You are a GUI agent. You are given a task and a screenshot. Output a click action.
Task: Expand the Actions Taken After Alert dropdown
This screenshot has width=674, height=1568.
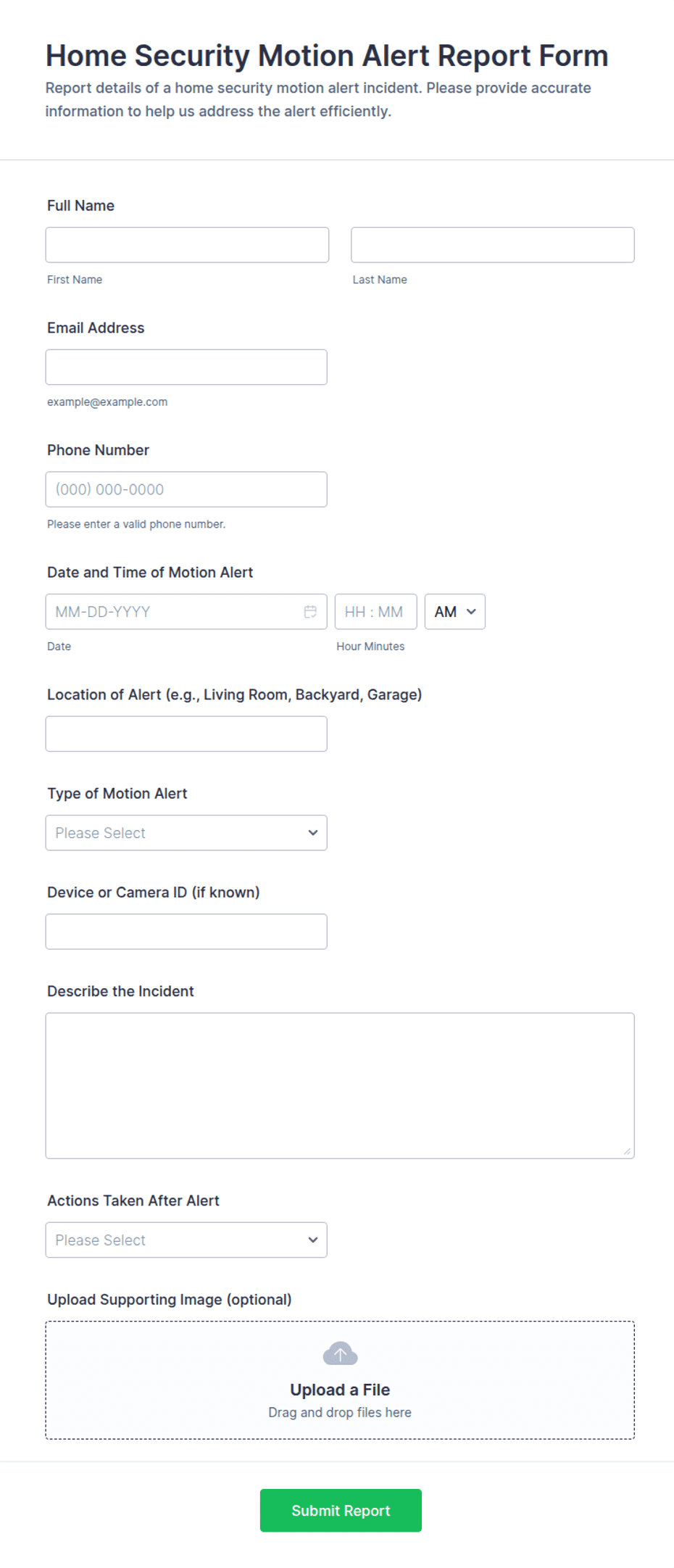[x=186, y=1240]
